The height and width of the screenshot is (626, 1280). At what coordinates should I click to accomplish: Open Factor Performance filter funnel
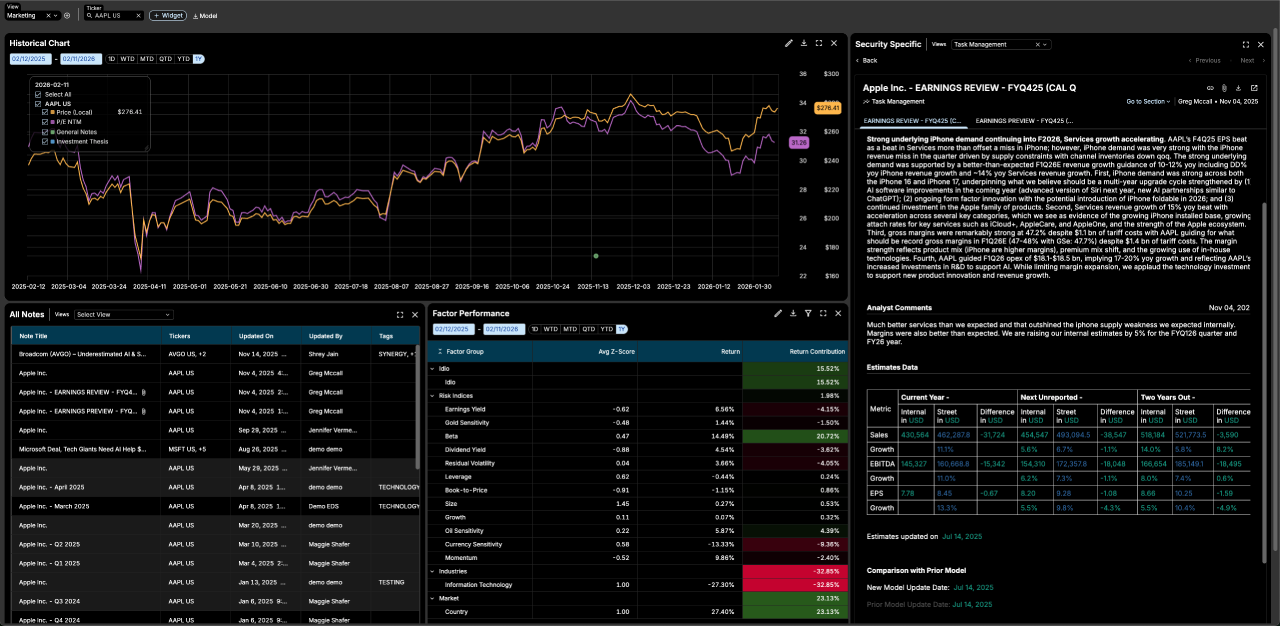tap(808, 313)
